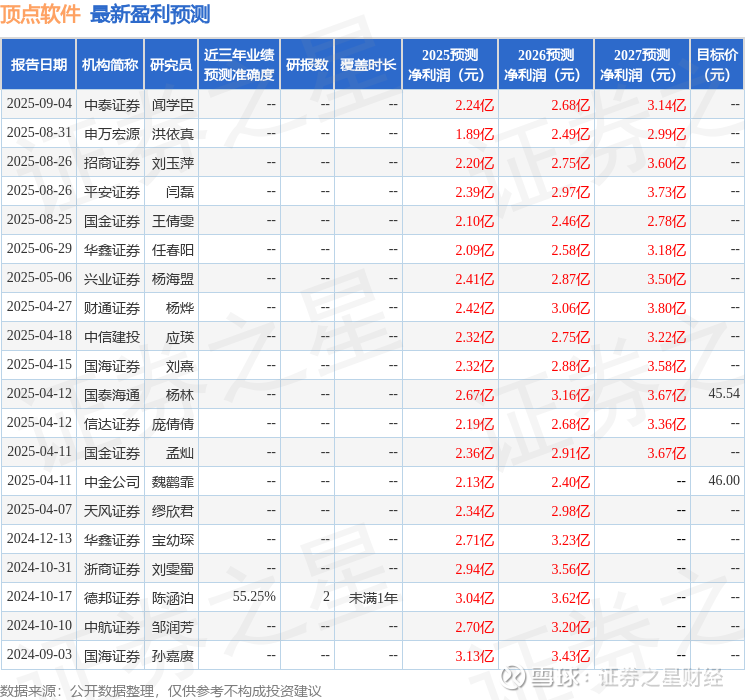The image size is (745, 700).
Task: Click analyst name 邹润芳
Action: (173, 627)
